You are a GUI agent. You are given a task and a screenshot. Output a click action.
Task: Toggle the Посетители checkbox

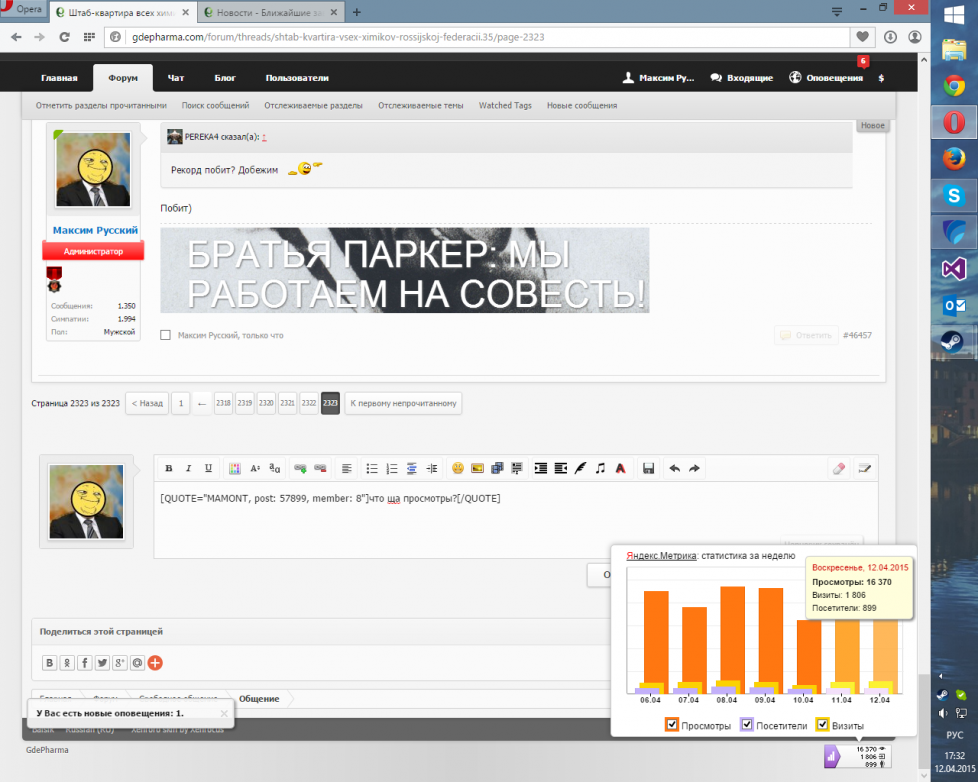pos(747,725)
